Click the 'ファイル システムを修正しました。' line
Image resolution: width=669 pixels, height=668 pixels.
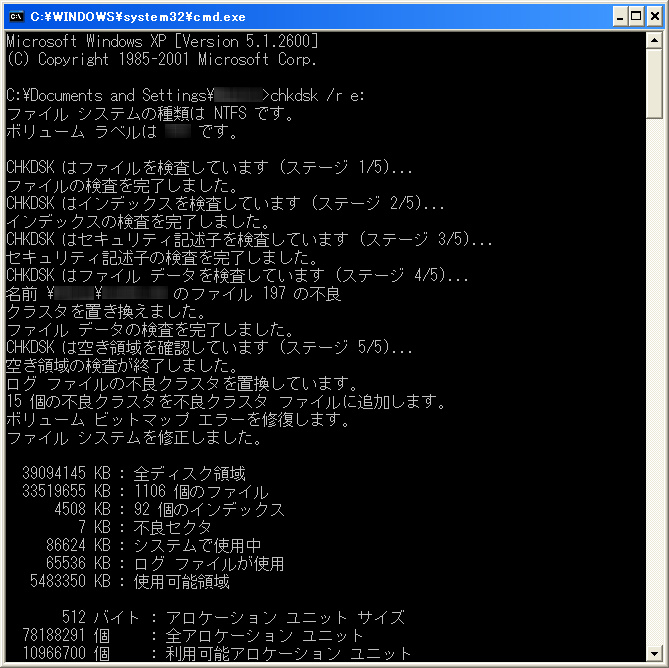click(134, 438)
